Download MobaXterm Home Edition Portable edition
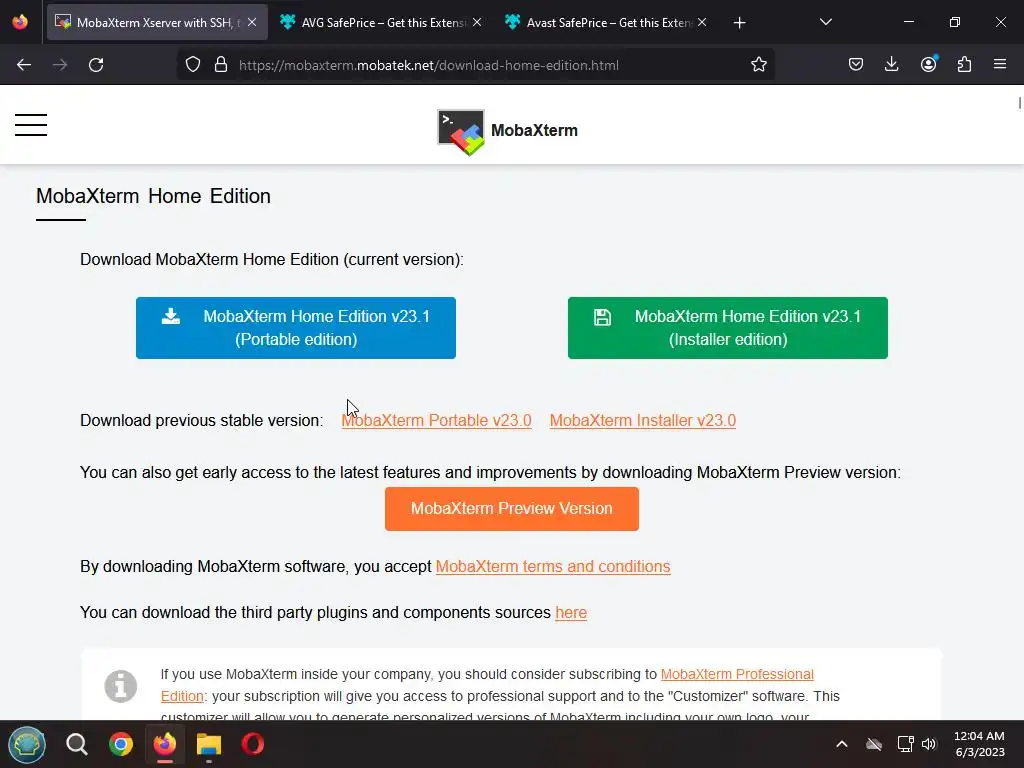Image resolution: width=1024 pixels, height=768 pixels. pyautogui.click(x=296, y=328)
